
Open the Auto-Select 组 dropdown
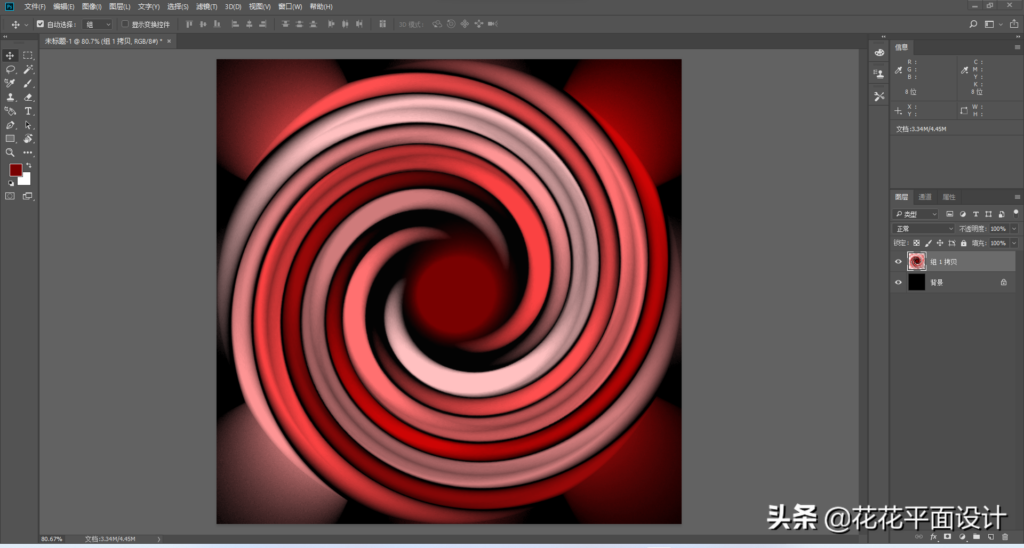pos(98,24)
